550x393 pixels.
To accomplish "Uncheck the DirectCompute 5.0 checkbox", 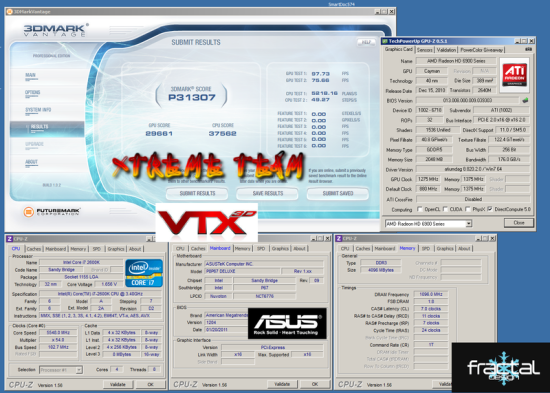I will click(490, 209).
